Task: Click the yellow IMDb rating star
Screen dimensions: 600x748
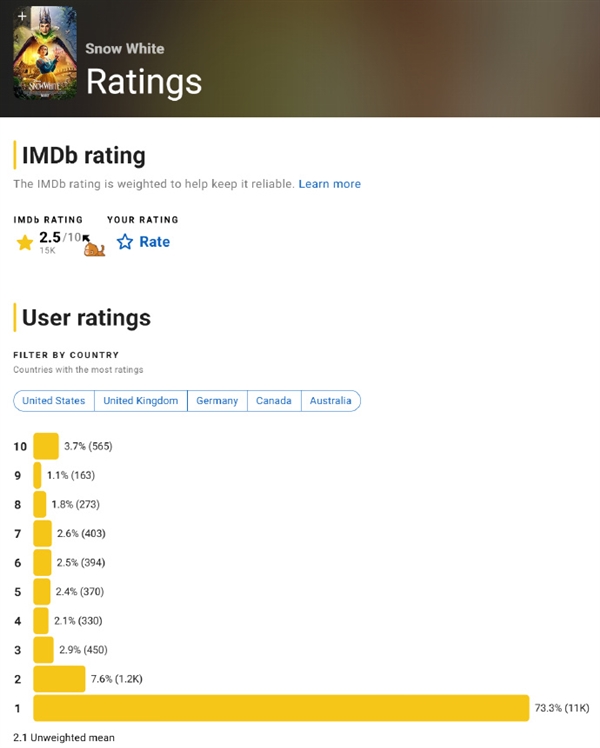Action: point(24,242)
